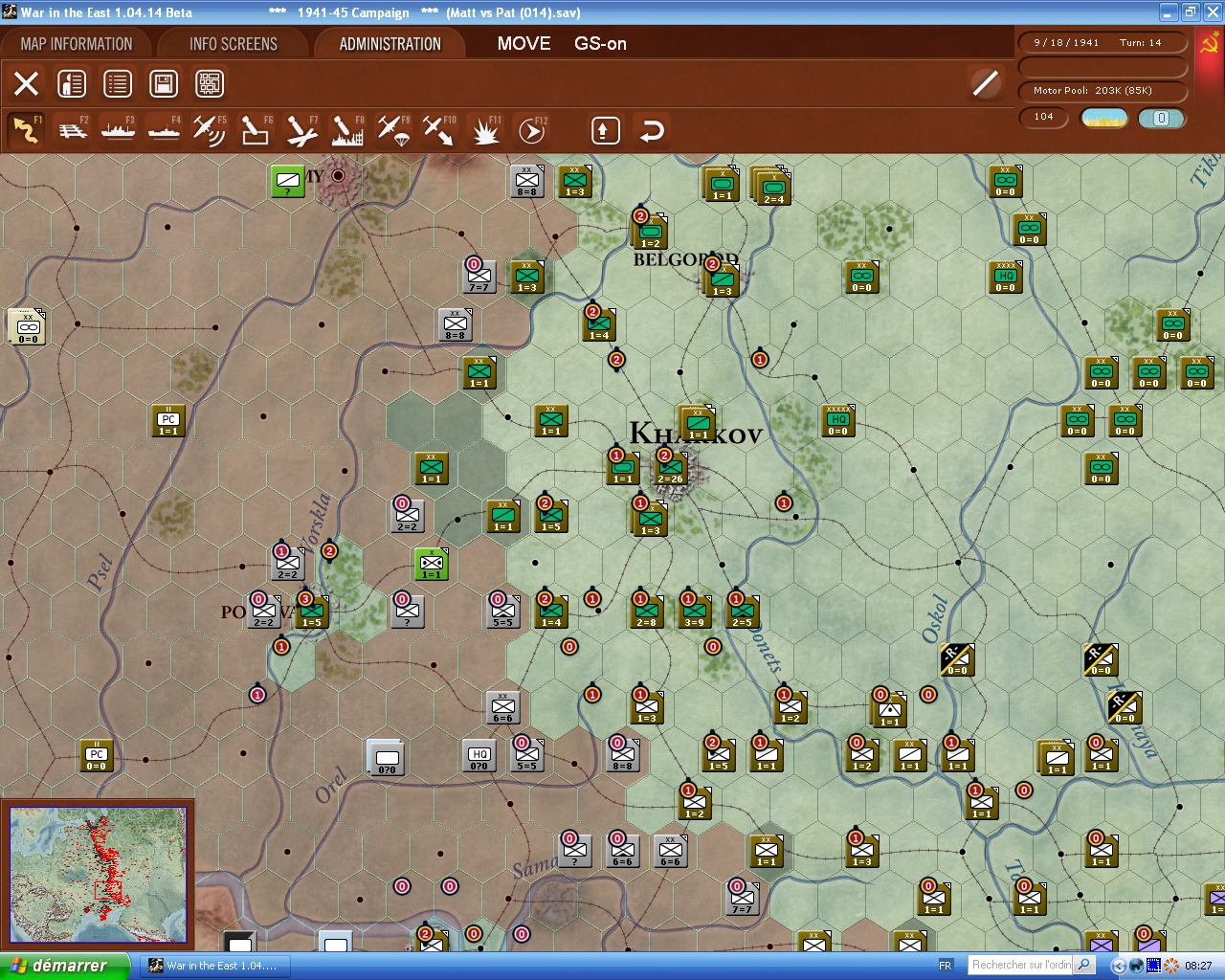Click the F12 end turn icon
The height and width of the screenshot is (980, 1225).
(x=531, y=130)
